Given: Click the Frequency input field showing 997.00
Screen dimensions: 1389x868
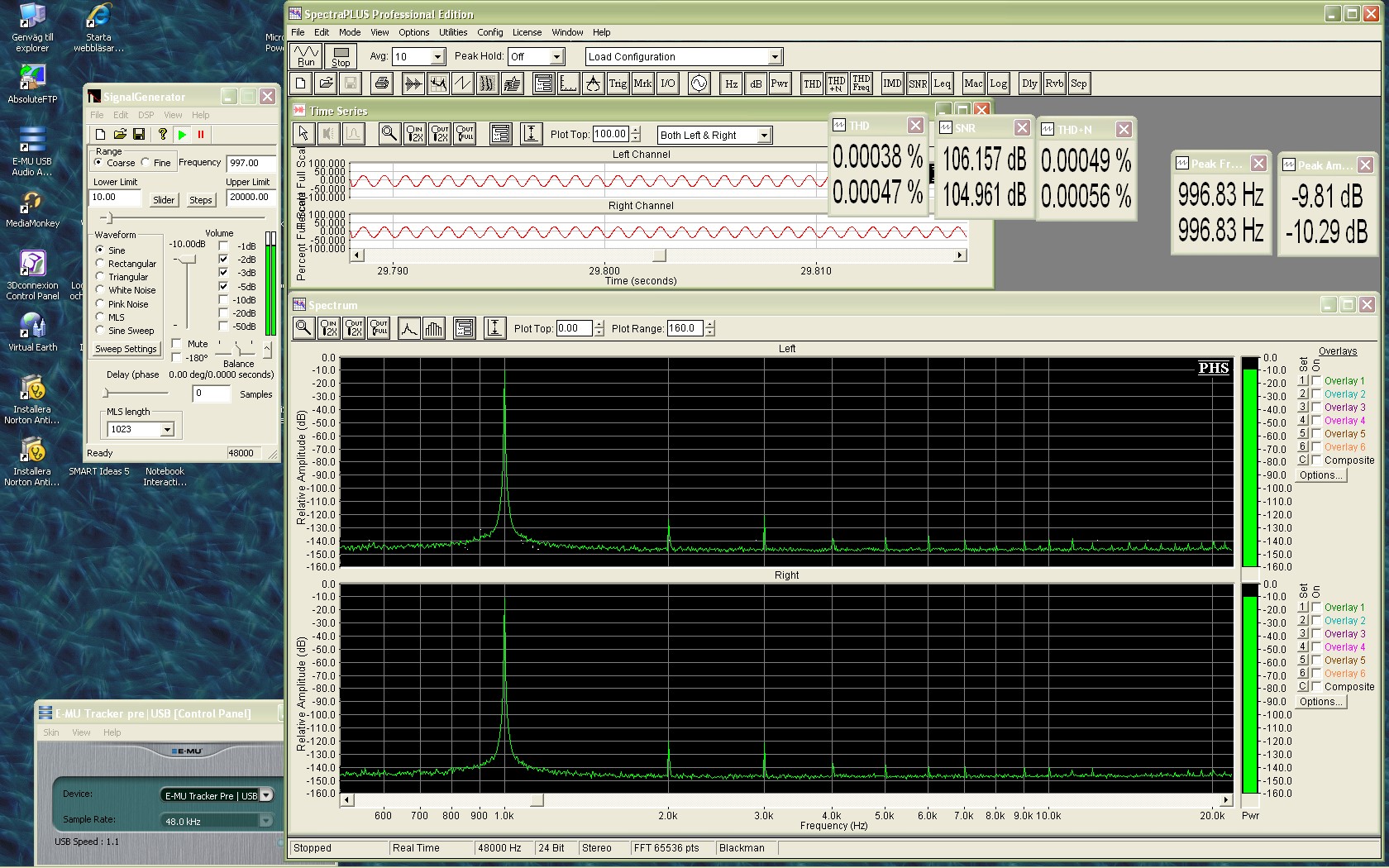Looking at the screenshot, I should click(251, 163).
